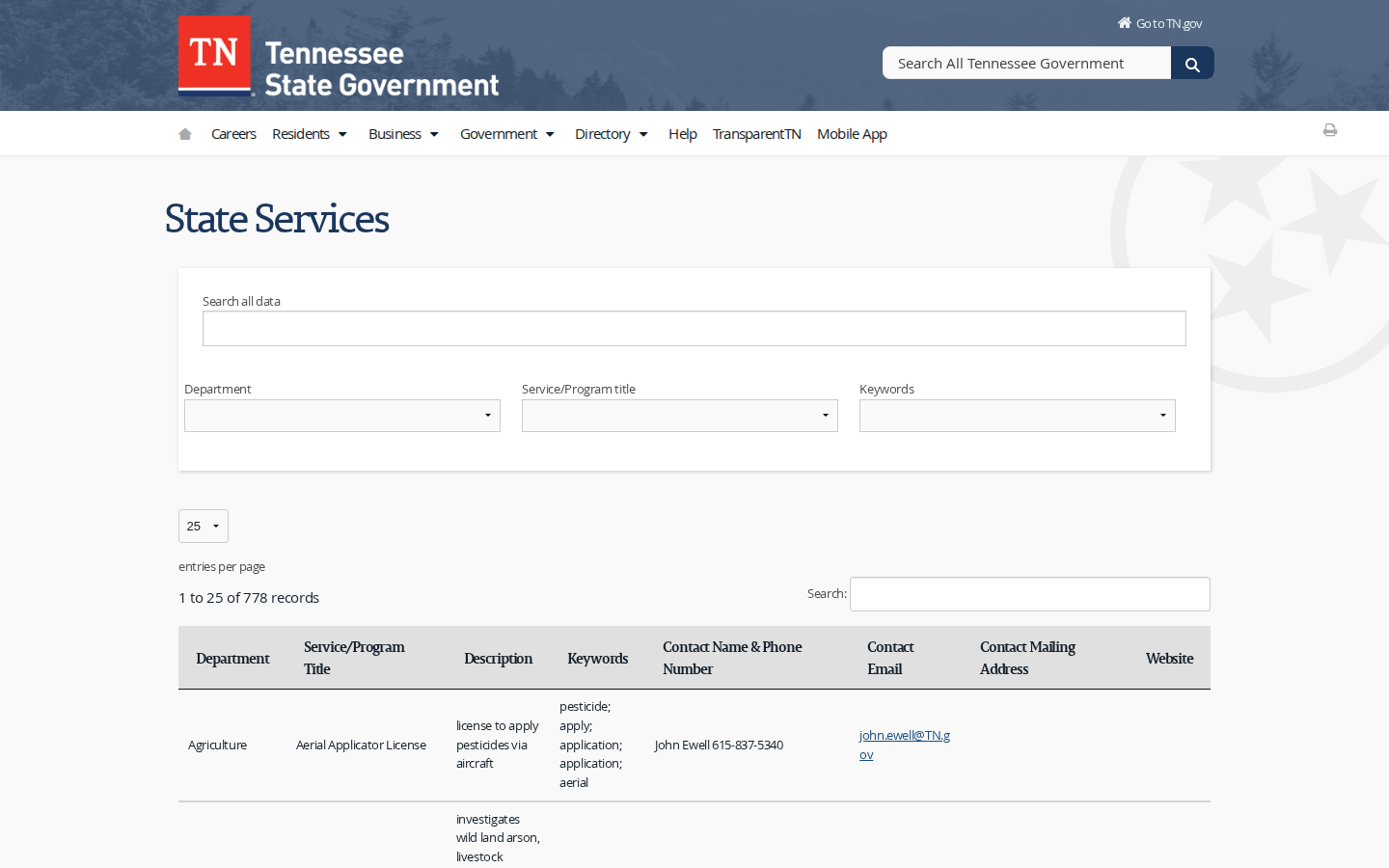Viewport: 1389px width, 868px height.
Task: Open the Mobile App menu item
Action: pyautogui.click(x=852, y=134)
